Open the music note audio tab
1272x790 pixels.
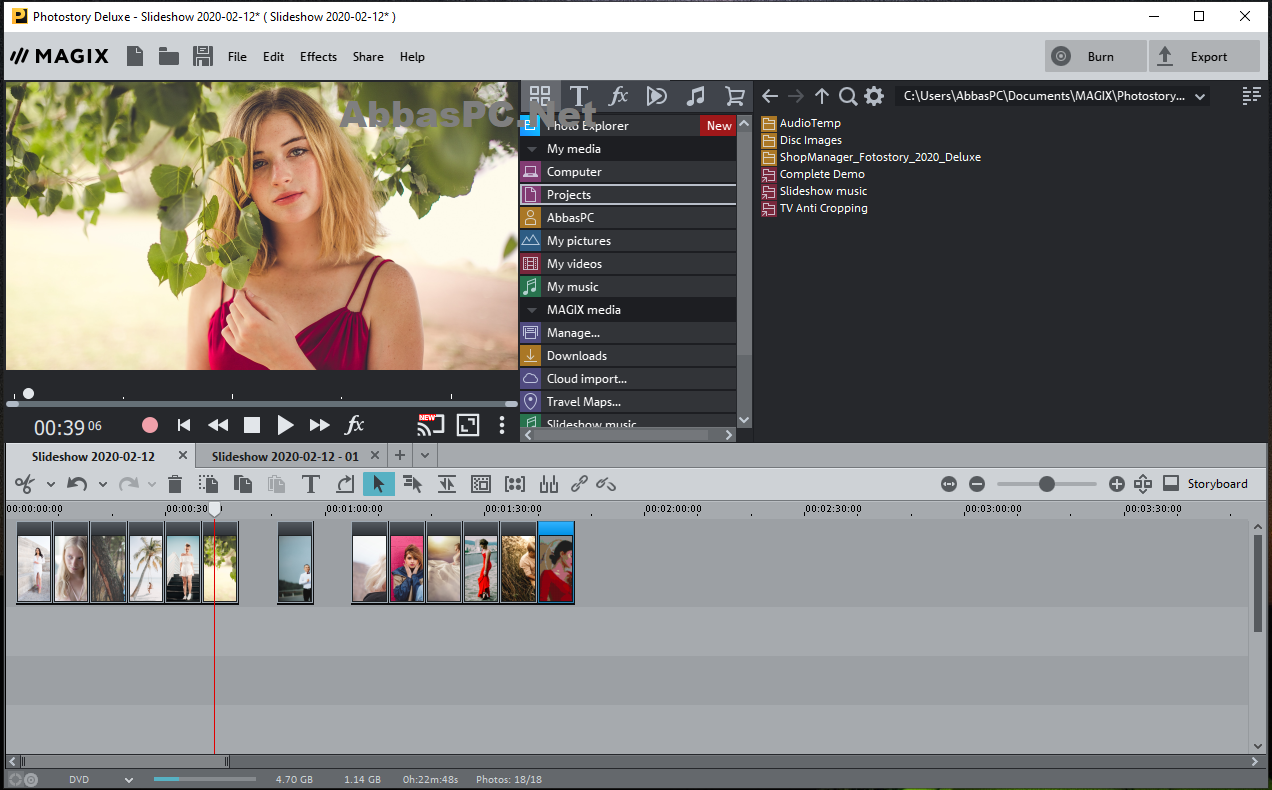pos(696,96)
